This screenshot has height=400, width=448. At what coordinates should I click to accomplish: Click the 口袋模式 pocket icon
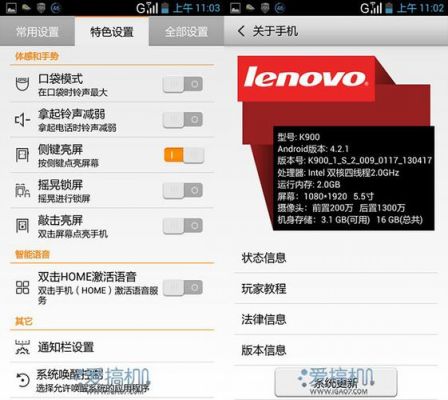tap(22, 84)
